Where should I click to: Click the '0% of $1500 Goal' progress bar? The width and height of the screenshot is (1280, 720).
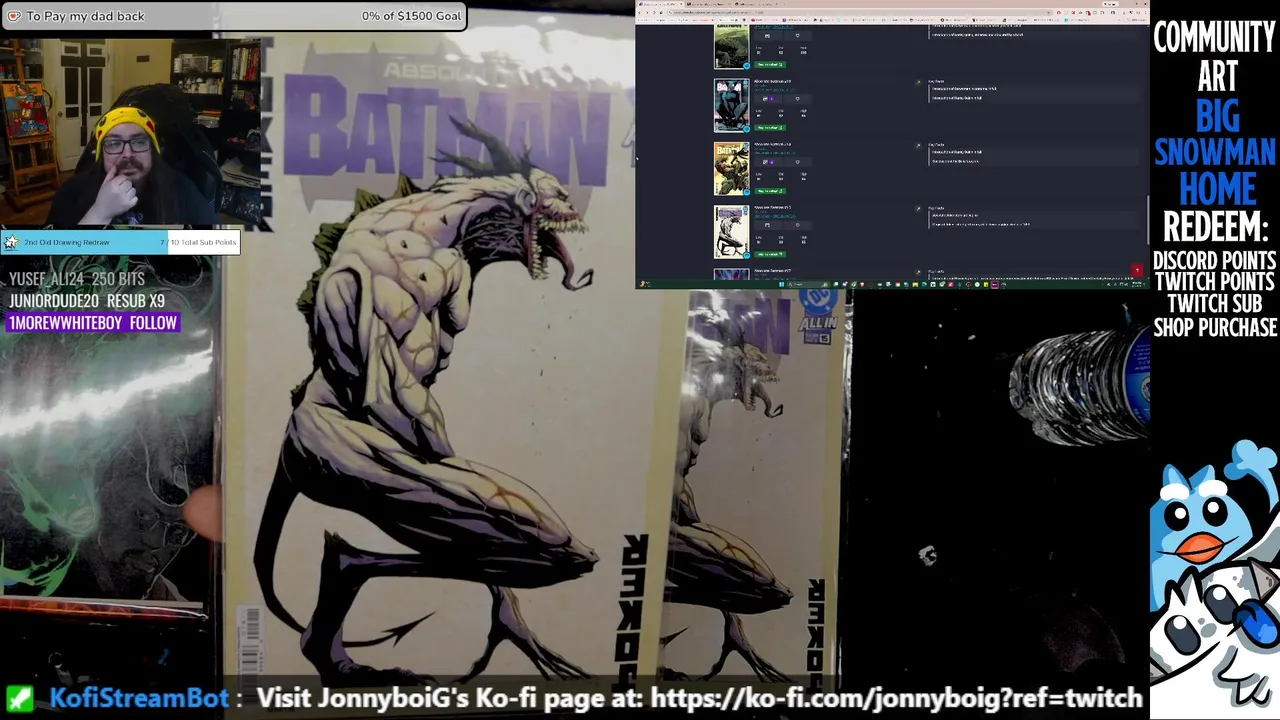(x=234, y=16)
